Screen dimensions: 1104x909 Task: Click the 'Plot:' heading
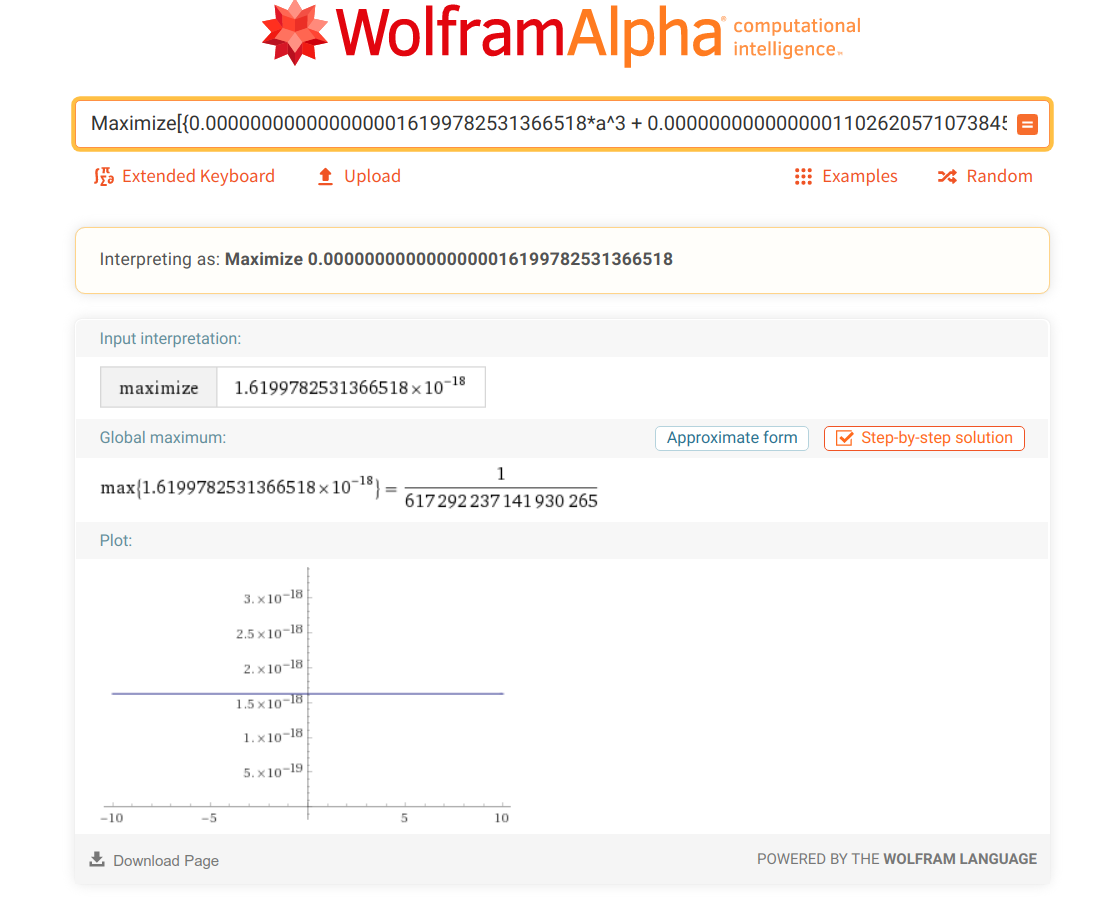click(x=116, y=541)
